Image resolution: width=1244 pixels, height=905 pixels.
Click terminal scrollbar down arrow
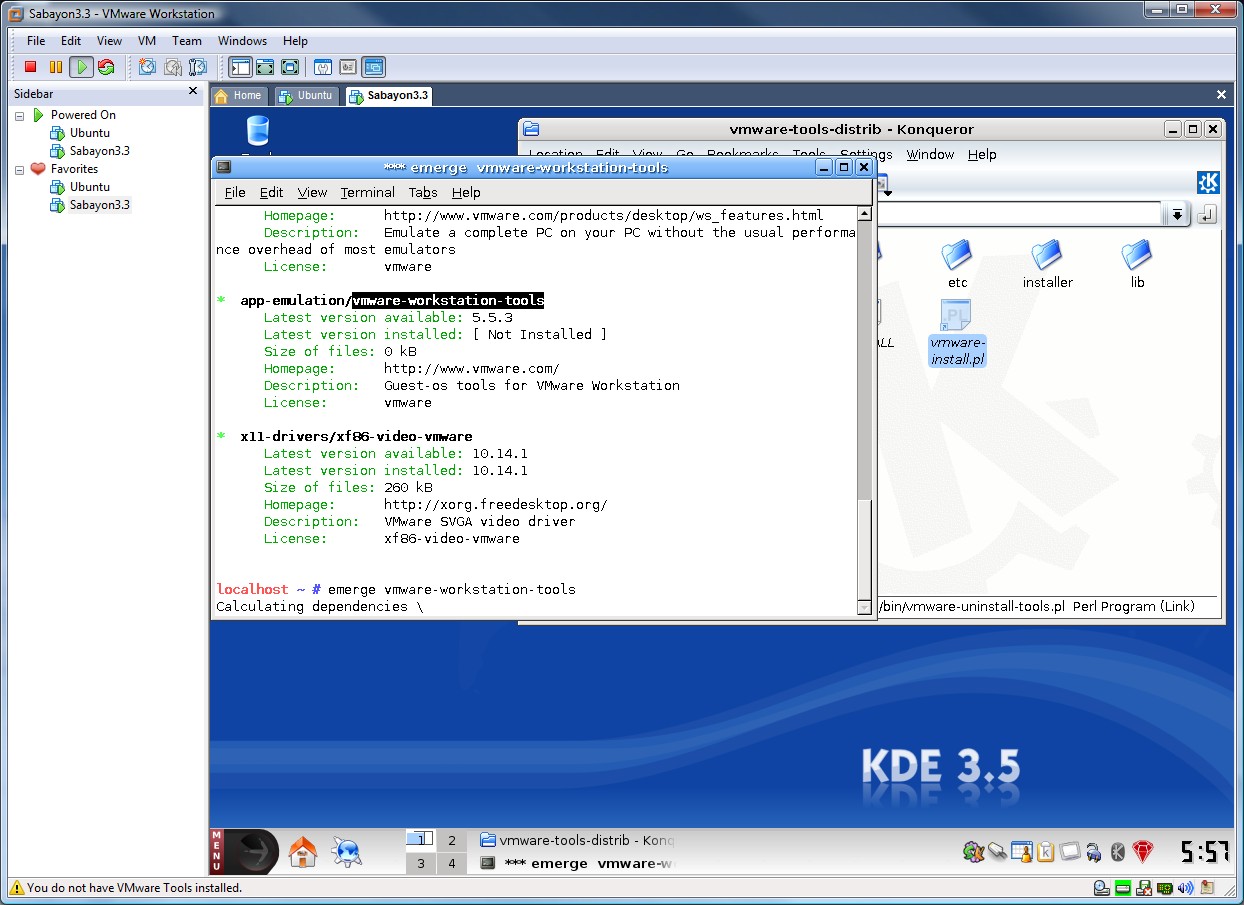tap(865, 607)
